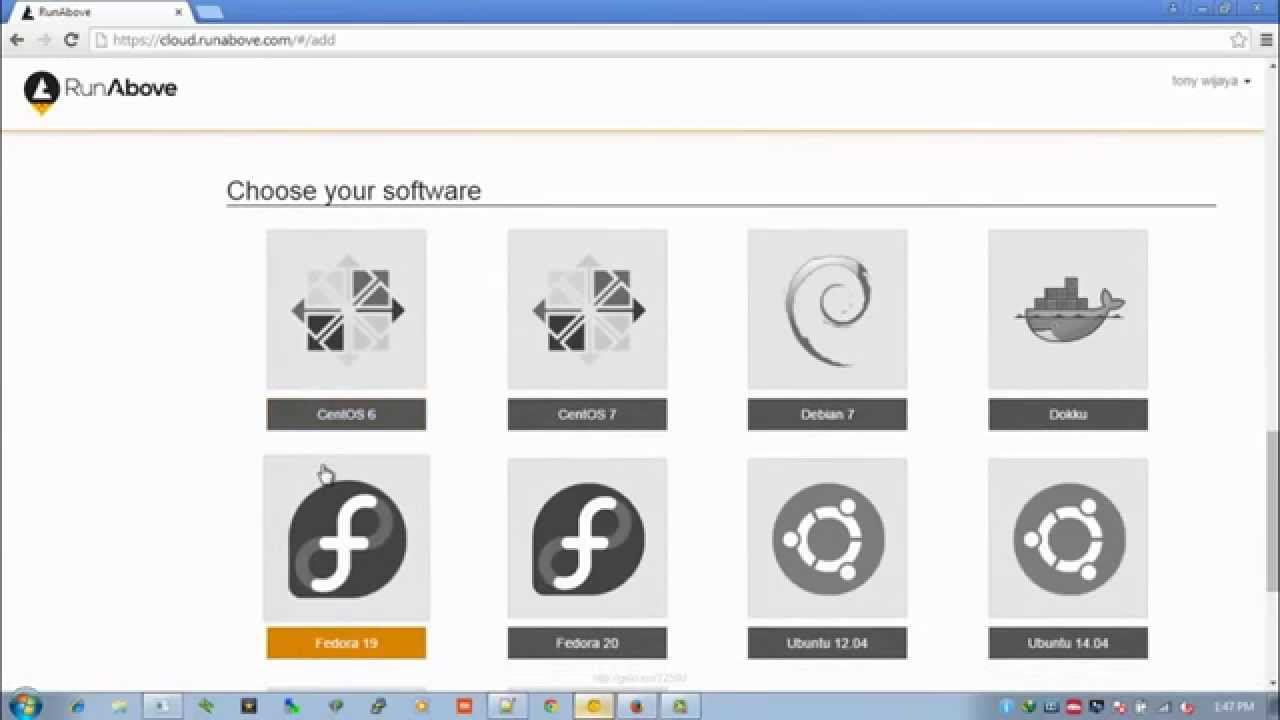Reload the current page
The width and height of the screenshot is (1280, 720).
tap(71, 40)
